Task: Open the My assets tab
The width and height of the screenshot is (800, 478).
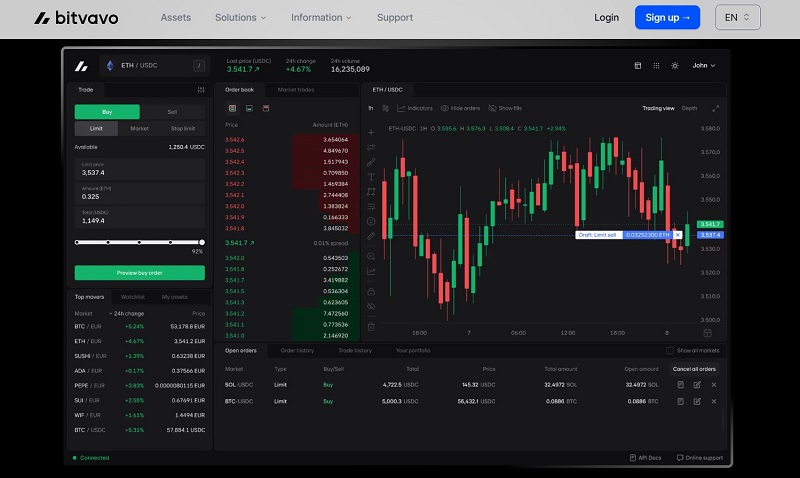Action: point(174,297)
